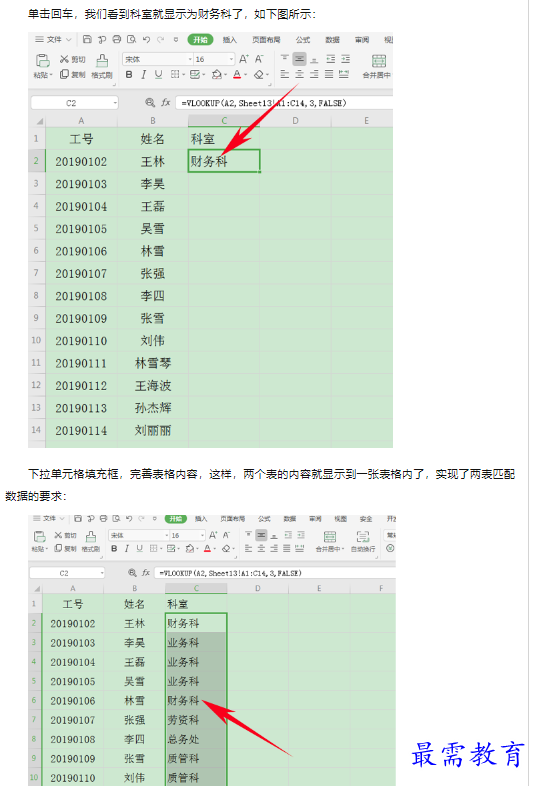
Task: Toggle vertical middle alignment in the upper spreadsheet
Action: [299, 59]
